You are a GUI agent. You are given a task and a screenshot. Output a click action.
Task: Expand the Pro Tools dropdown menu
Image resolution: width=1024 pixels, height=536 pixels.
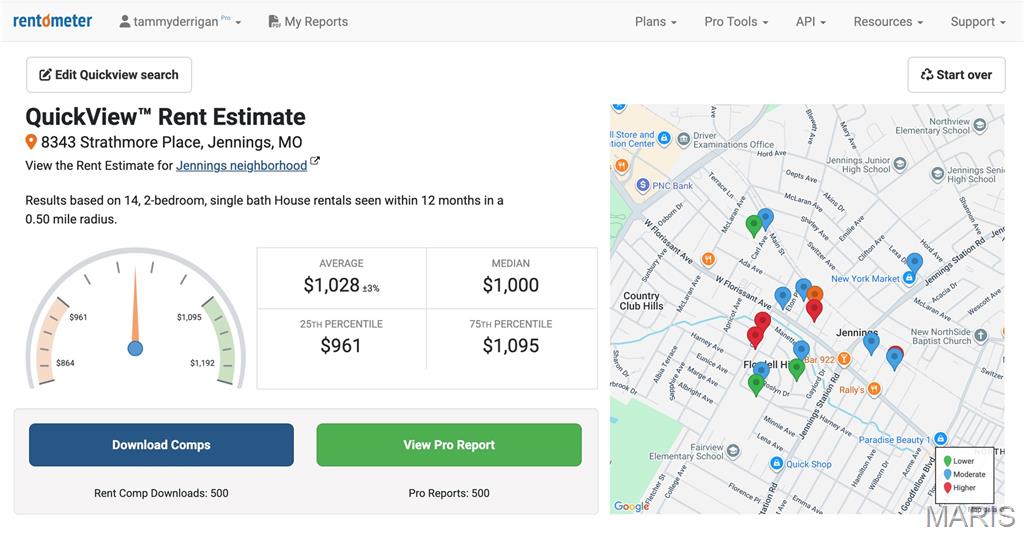click(736, 21)
